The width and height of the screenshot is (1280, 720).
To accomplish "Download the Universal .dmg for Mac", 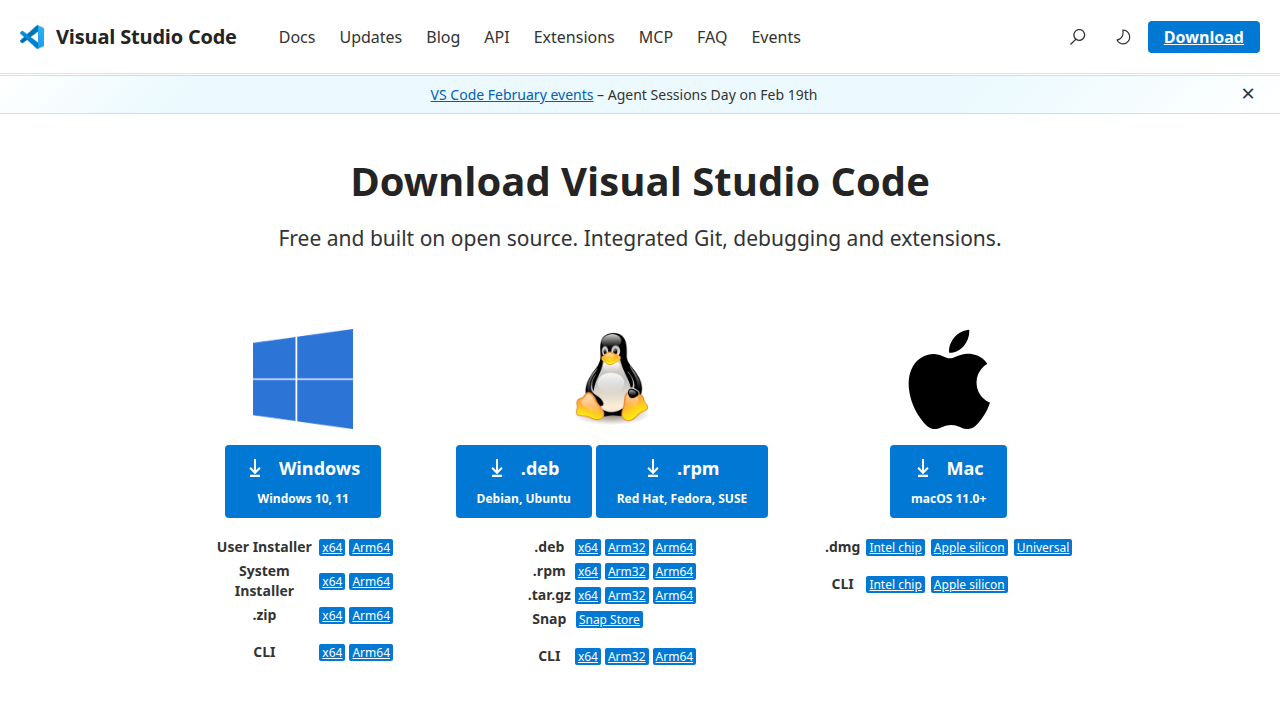I will point(1042,547).
